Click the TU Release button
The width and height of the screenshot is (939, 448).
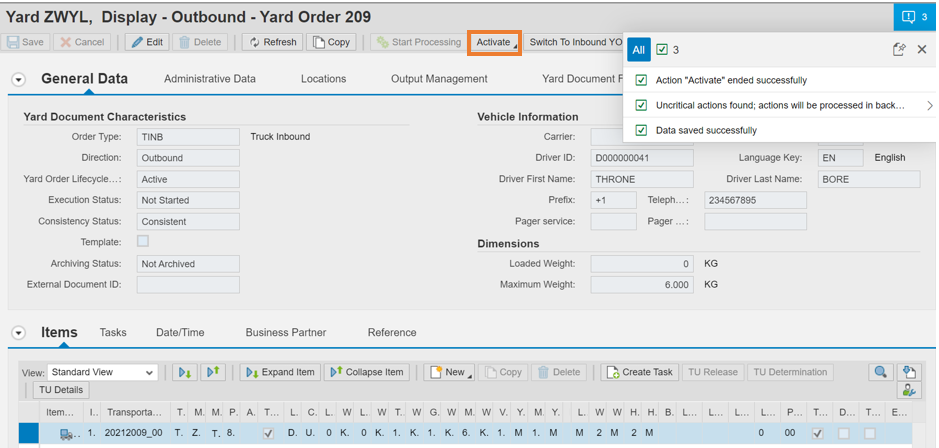713,372
